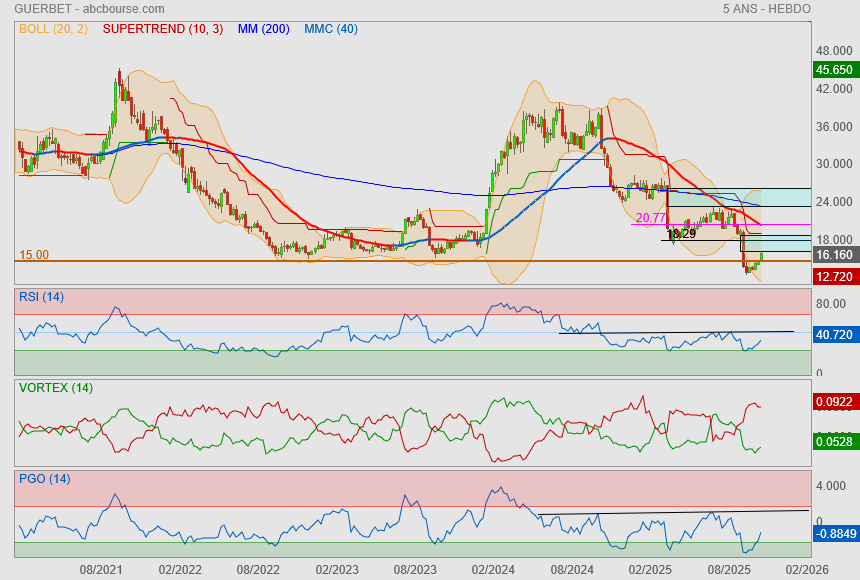Click the RSI (14) indicator label
The width and height of the screenshot is (860, 580).
tap(41, 296)
